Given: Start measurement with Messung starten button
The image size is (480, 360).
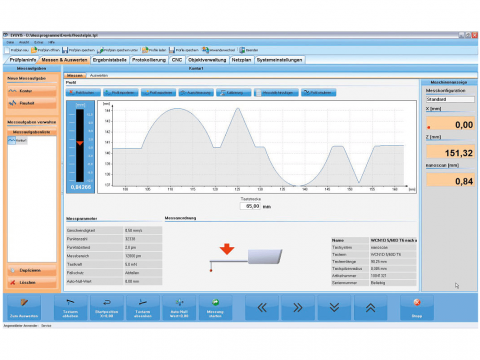Looking at the screenshot, I should click(x=215, y=308).
